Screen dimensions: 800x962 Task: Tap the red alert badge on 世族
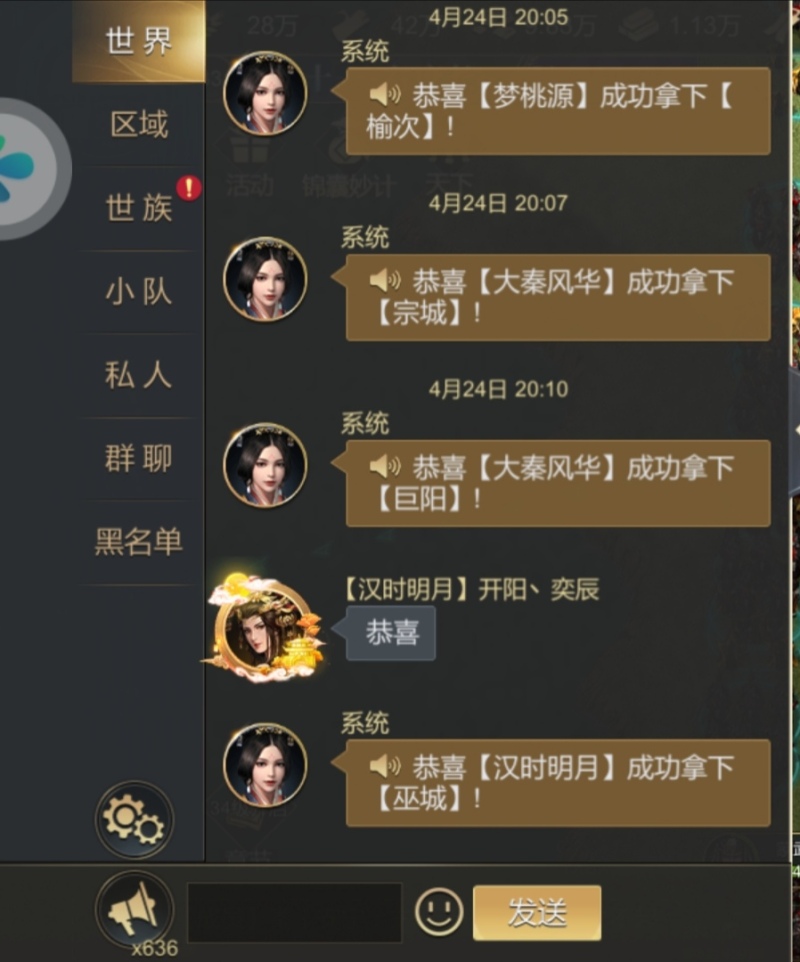pos(189,188)
